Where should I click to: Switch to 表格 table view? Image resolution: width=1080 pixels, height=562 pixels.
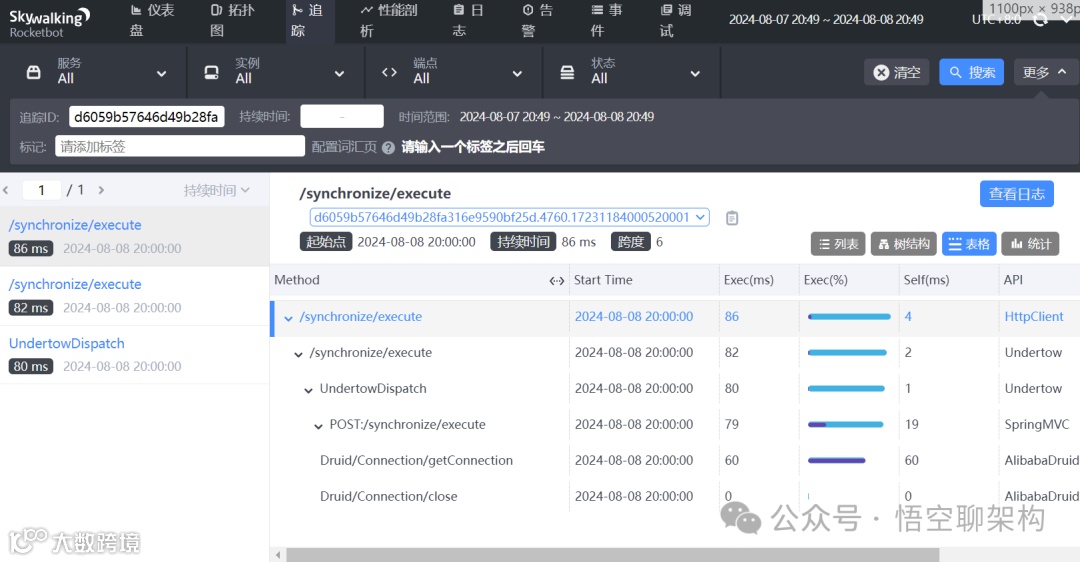pos(969,244)
